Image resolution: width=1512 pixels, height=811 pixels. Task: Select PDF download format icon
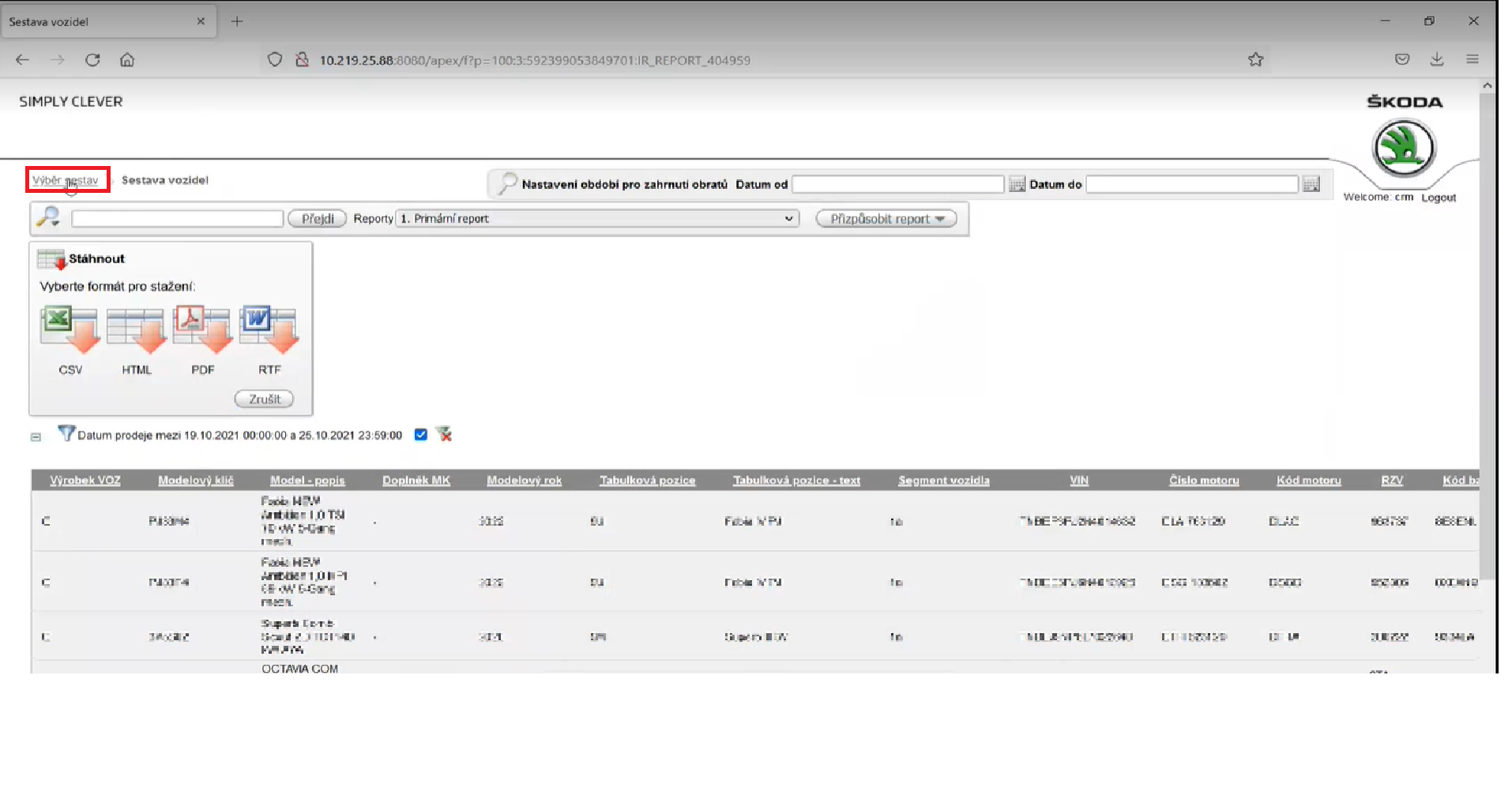(202, 330)
